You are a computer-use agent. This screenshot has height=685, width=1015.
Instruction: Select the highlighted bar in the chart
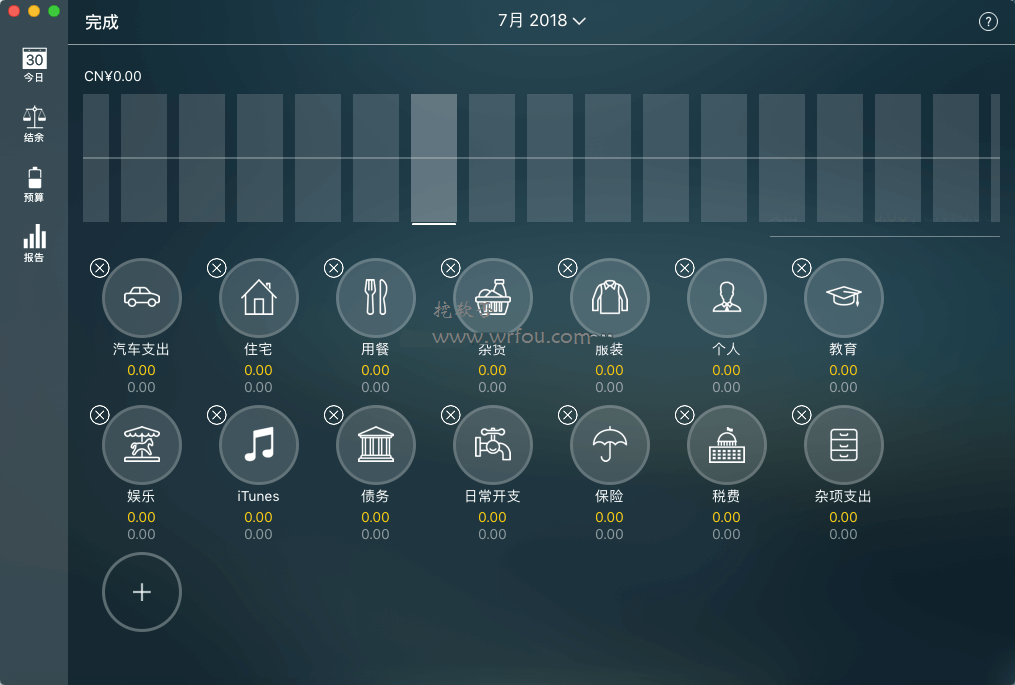(x=434, y=158)
